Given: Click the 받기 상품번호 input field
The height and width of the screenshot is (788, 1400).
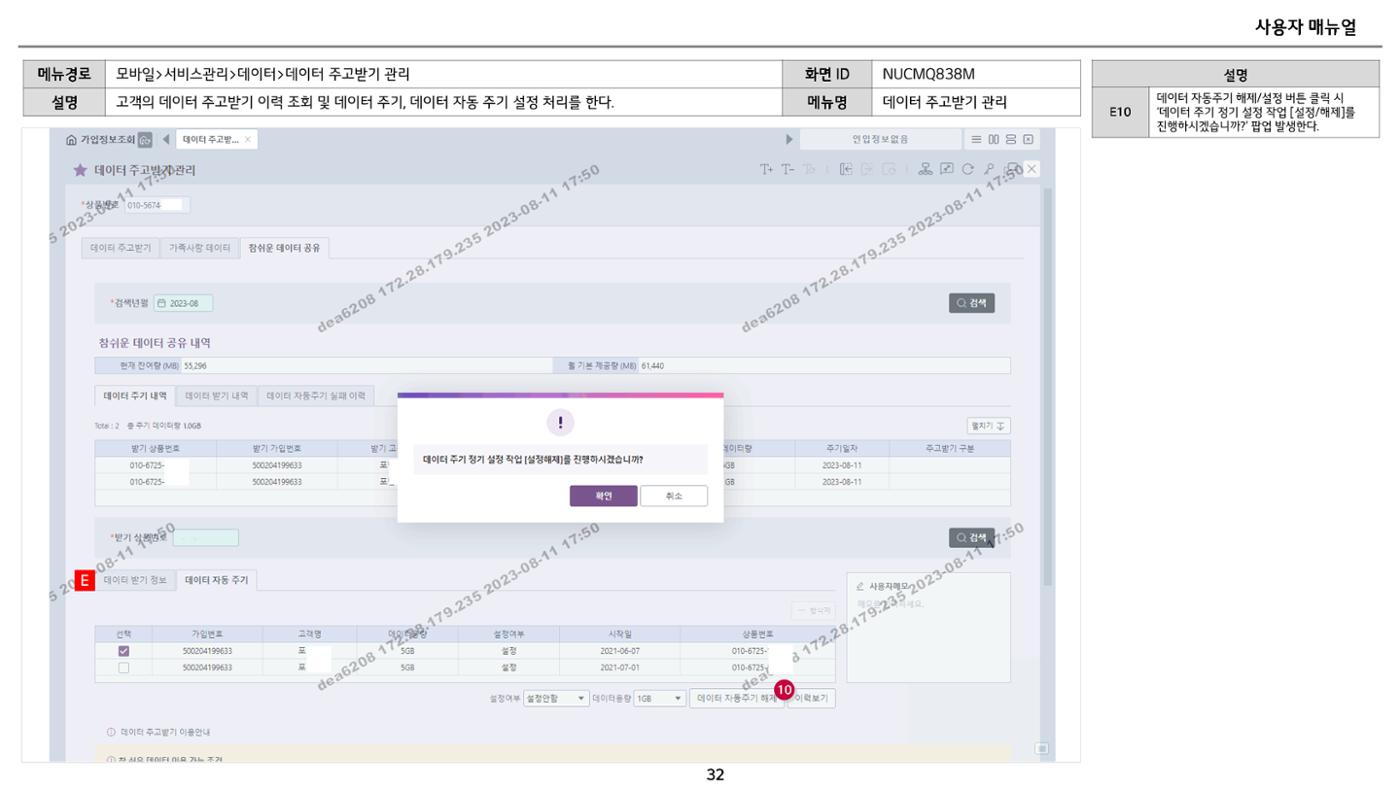Looking at the screenshot, I should [x=206, y=538].
